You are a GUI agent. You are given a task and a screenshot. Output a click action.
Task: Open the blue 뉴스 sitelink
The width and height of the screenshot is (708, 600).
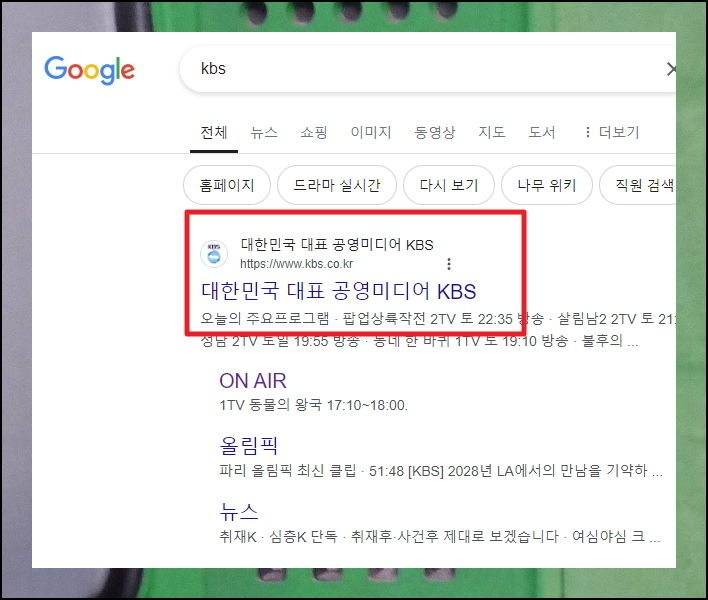pyautogui.click(x=239, y=512)
